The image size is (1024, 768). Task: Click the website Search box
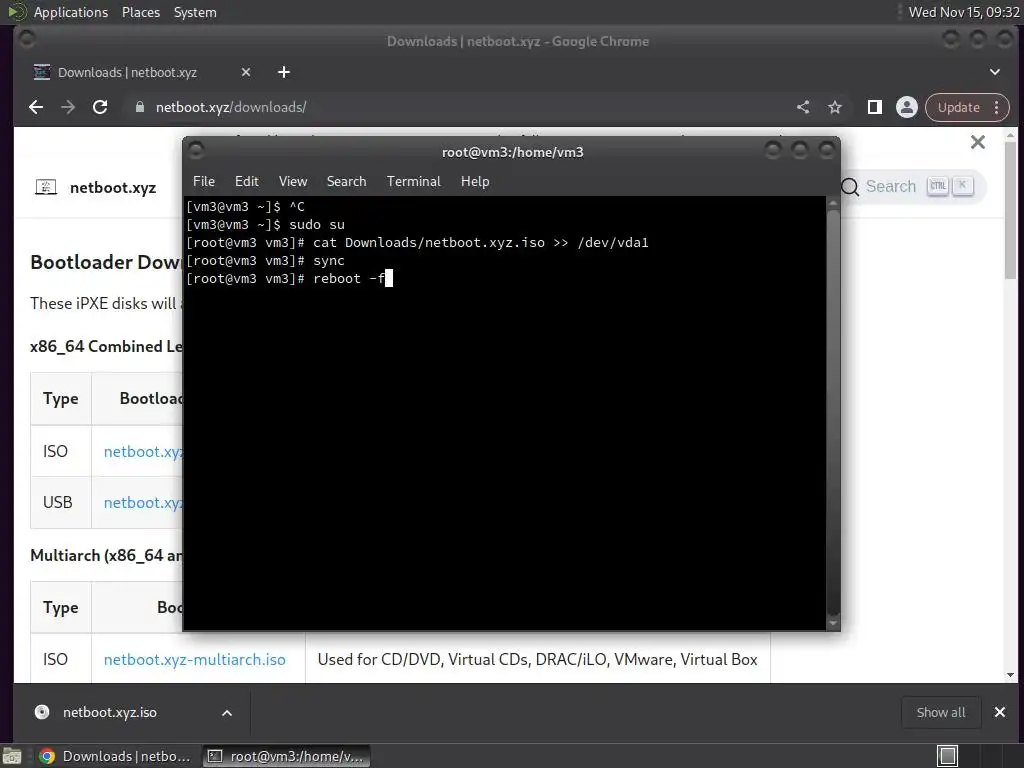pos(913,187)
